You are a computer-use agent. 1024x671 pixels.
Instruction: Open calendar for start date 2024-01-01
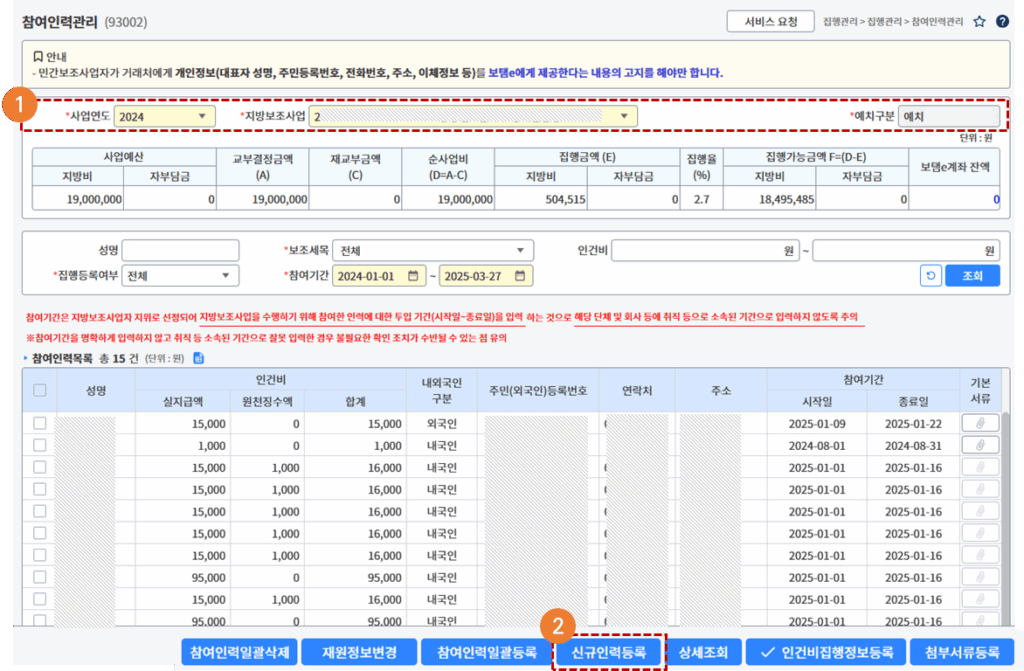(x=413, y=276)
